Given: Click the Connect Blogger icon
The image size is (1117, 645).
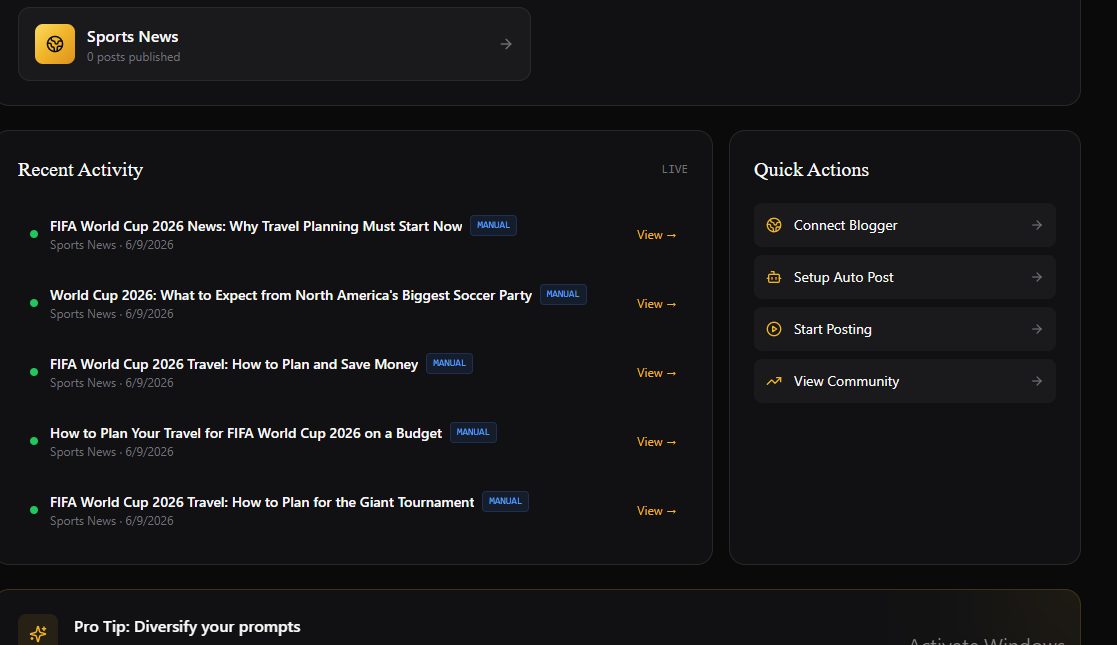Looking at the screenshot, I should (x=774, y=225).
